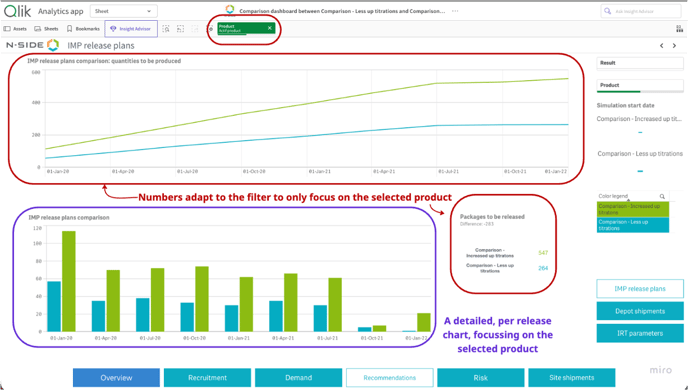Image resolution: width=688 pixels, height=390 pixels.
Task: Click the 264 KPI value
Action: pyautogui.click(x=543, y=268)
